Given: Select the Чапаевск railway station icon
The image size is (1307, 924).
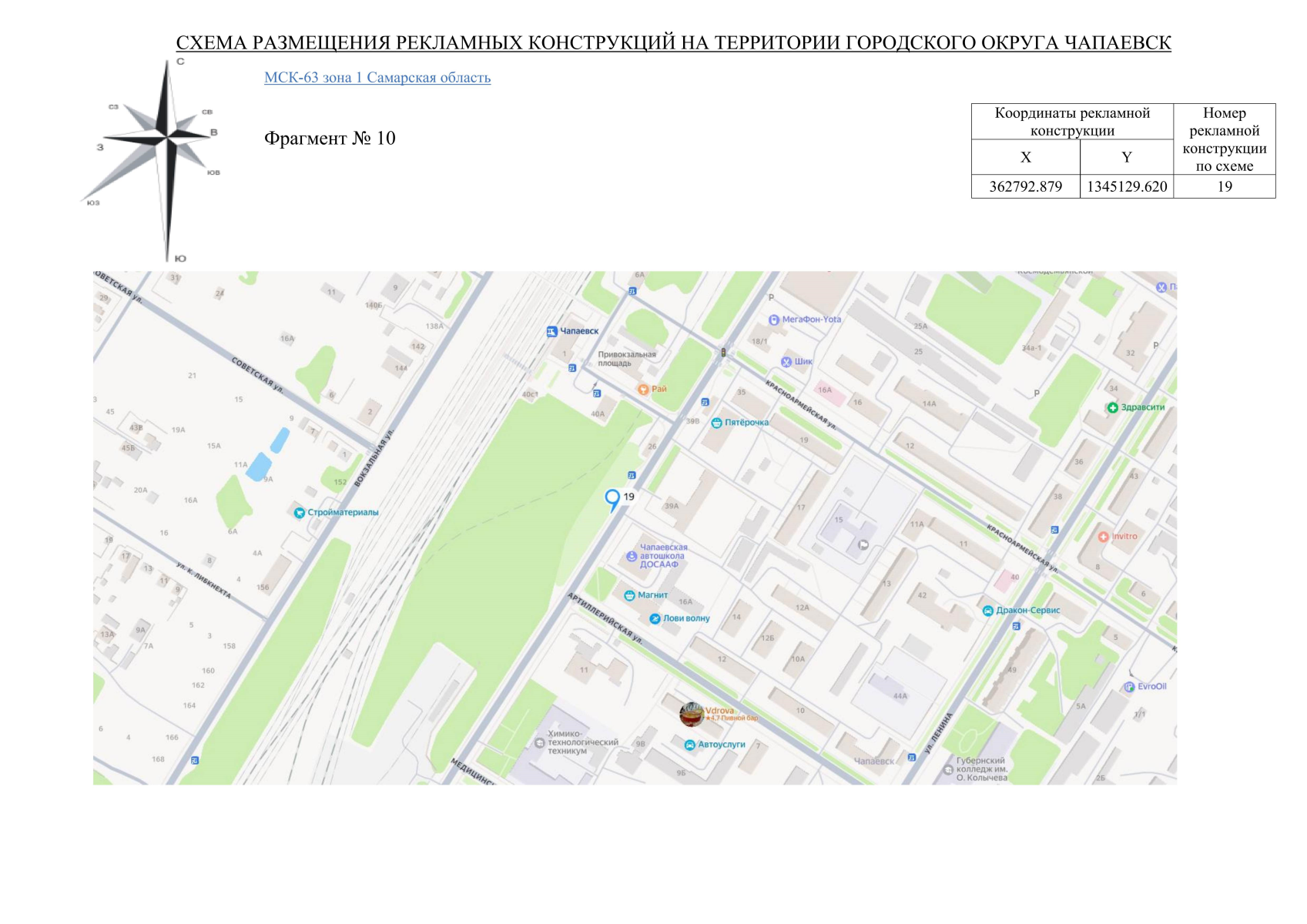Looking at the screenshot, I should [551, 330].
